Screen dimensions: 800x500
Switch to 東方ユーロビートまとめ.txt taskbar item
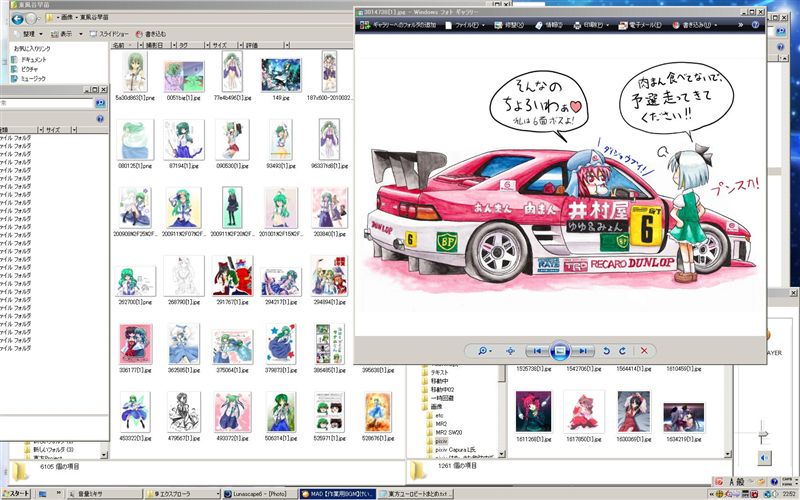(x=416, y=494)
